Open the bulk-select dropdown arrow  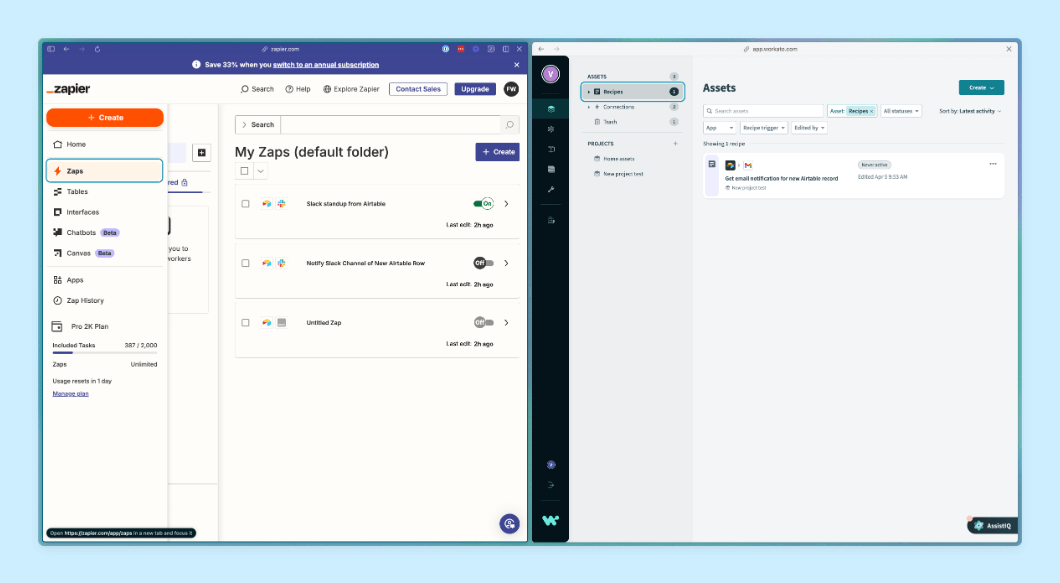(x=260, y=171)
